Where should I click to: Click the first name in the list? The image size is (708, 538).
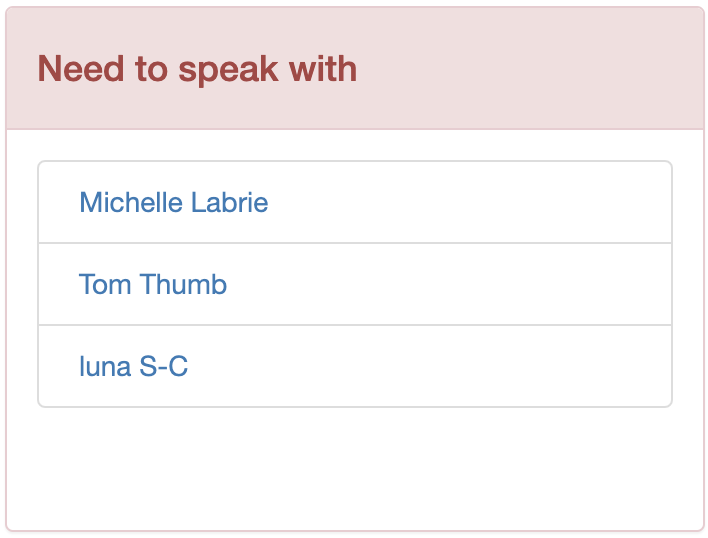click(x=173, y=203)
